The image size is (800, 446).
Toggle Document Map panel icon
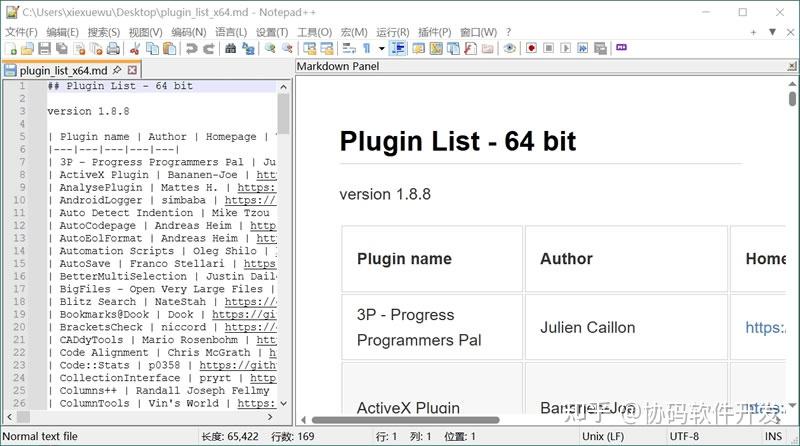436,48
